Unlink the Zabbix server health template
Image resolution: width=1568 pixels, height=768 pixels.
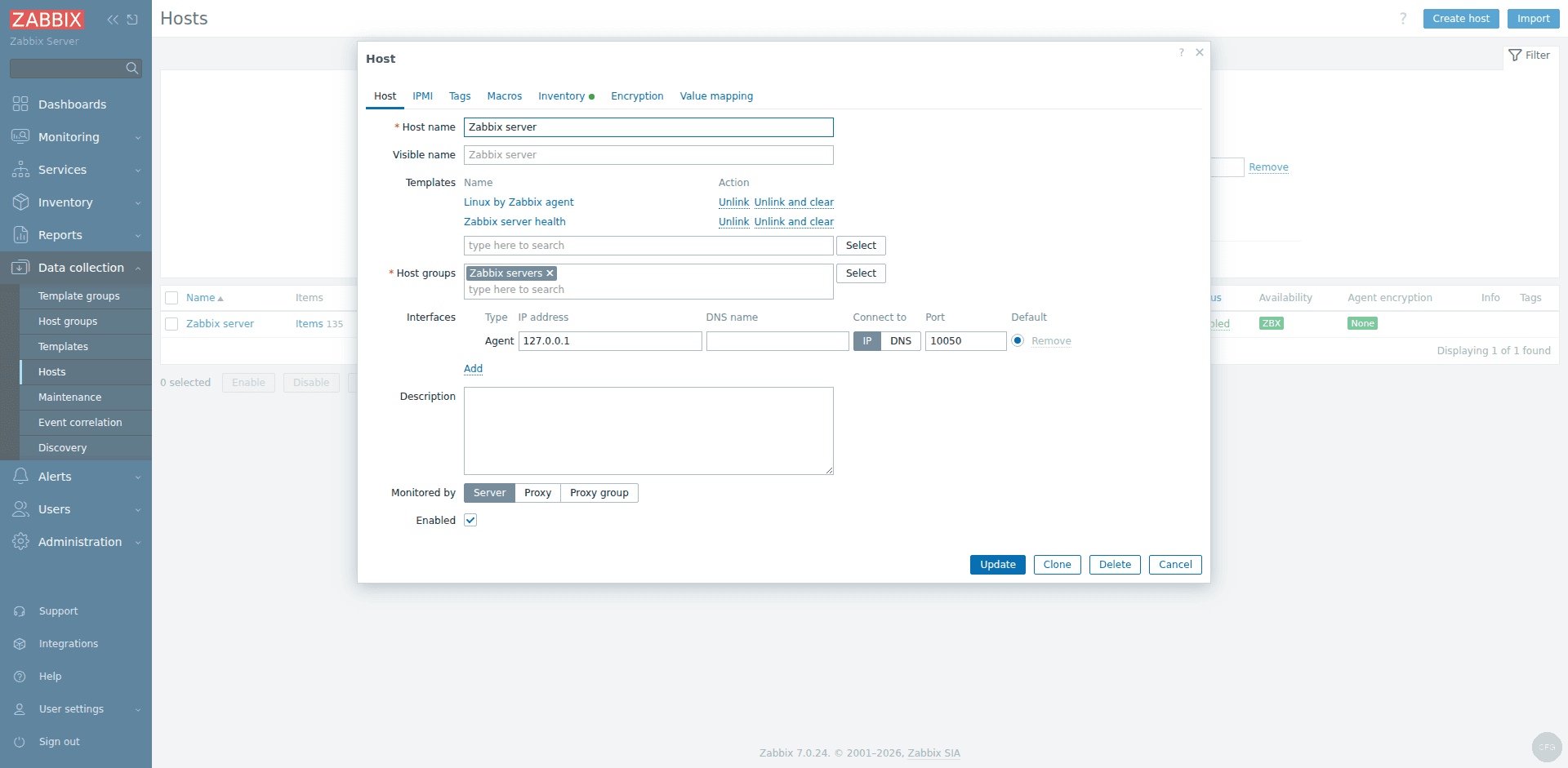[733, 221]
